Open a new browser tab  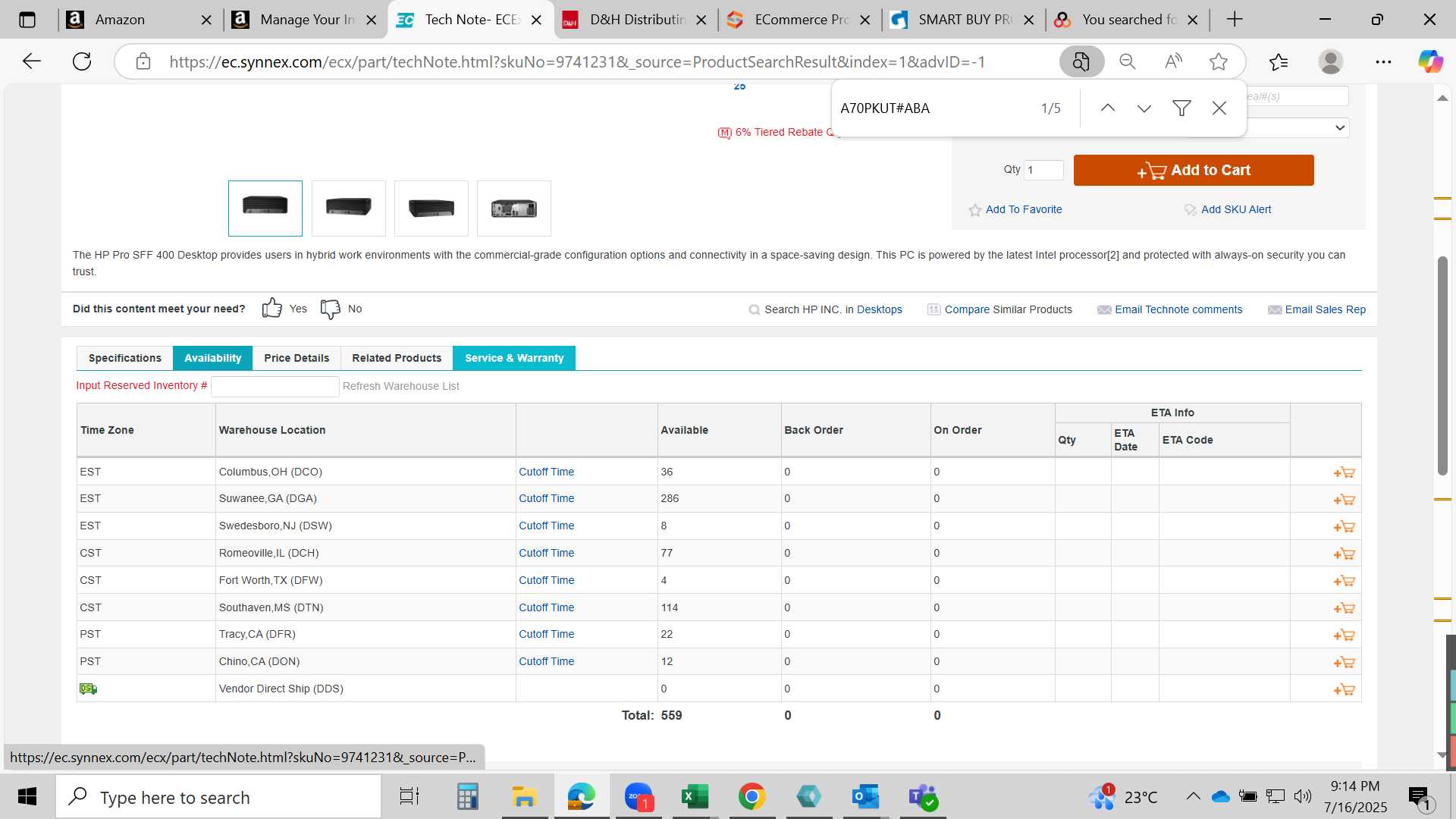(1235, 20)
